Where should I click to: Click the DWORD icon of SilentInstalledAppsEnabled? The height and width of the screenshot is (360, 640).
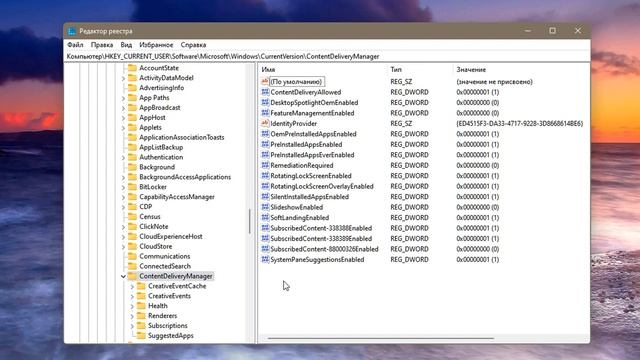click(x=265, y=197)
